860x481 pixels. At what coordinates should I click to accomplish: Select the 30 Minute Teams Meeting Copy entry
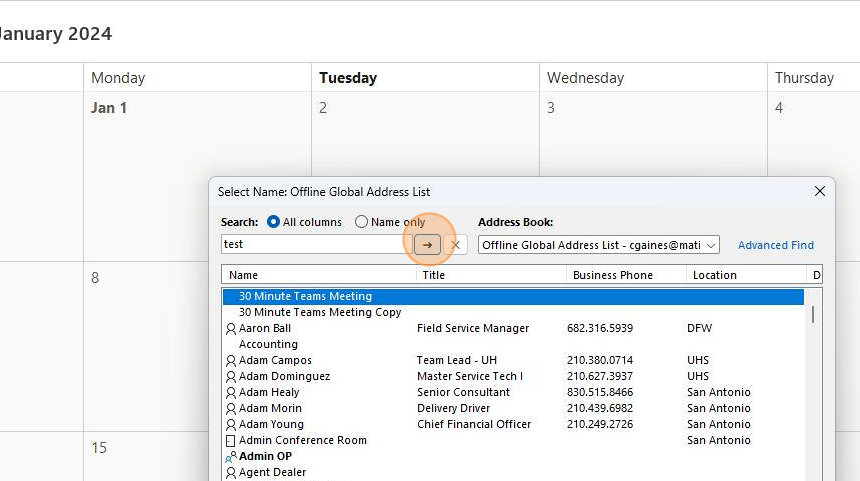coord(320,312)
